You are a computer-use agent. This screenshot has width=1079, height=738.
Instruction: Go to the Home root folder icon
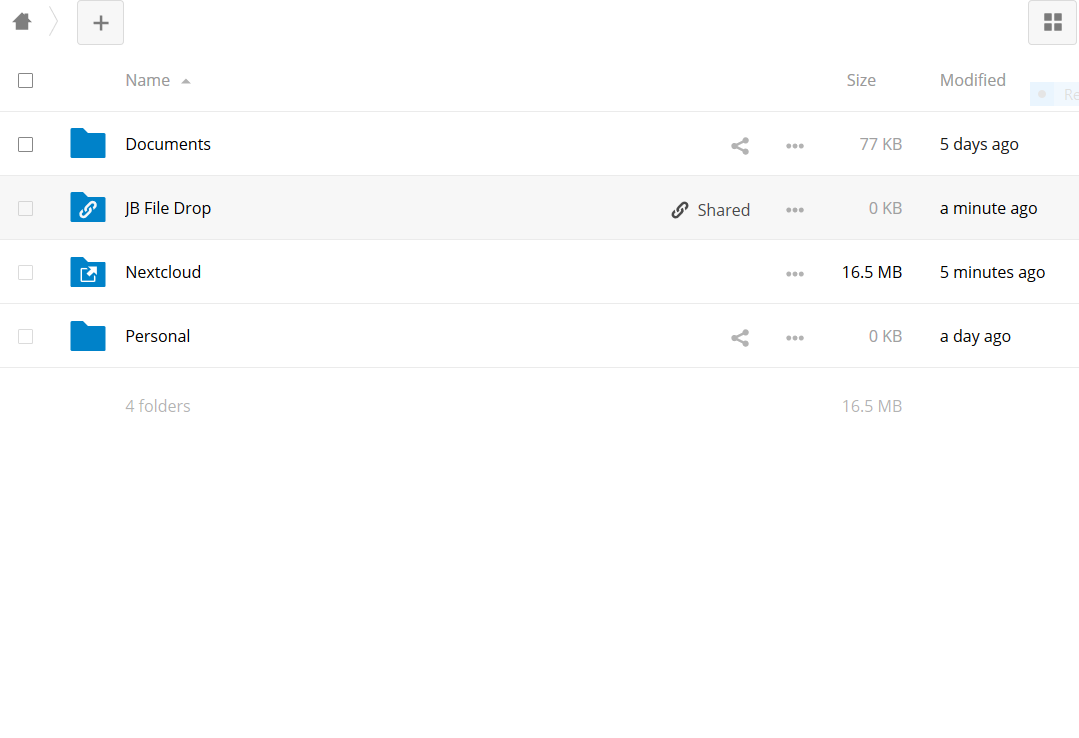click(x=22, y=21)
